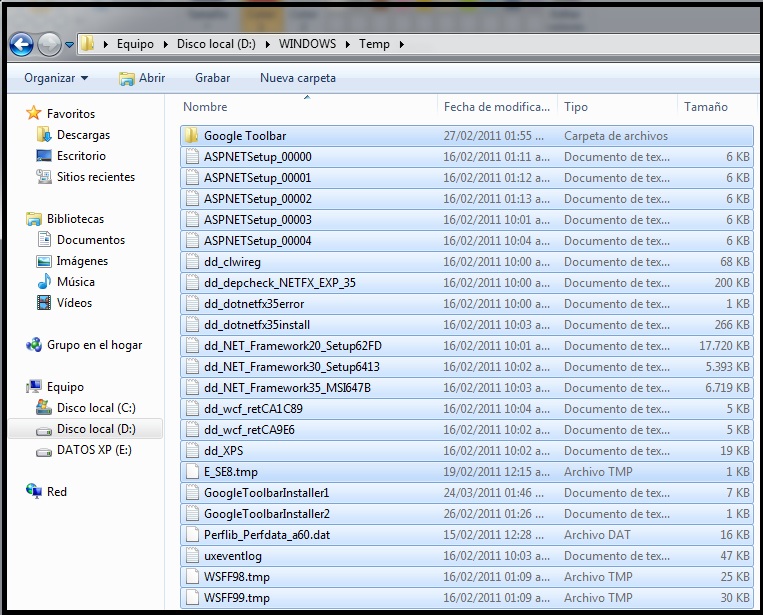Create a Nueva carpeta
The image size is (763, 615).
click(x=298, y=78)
